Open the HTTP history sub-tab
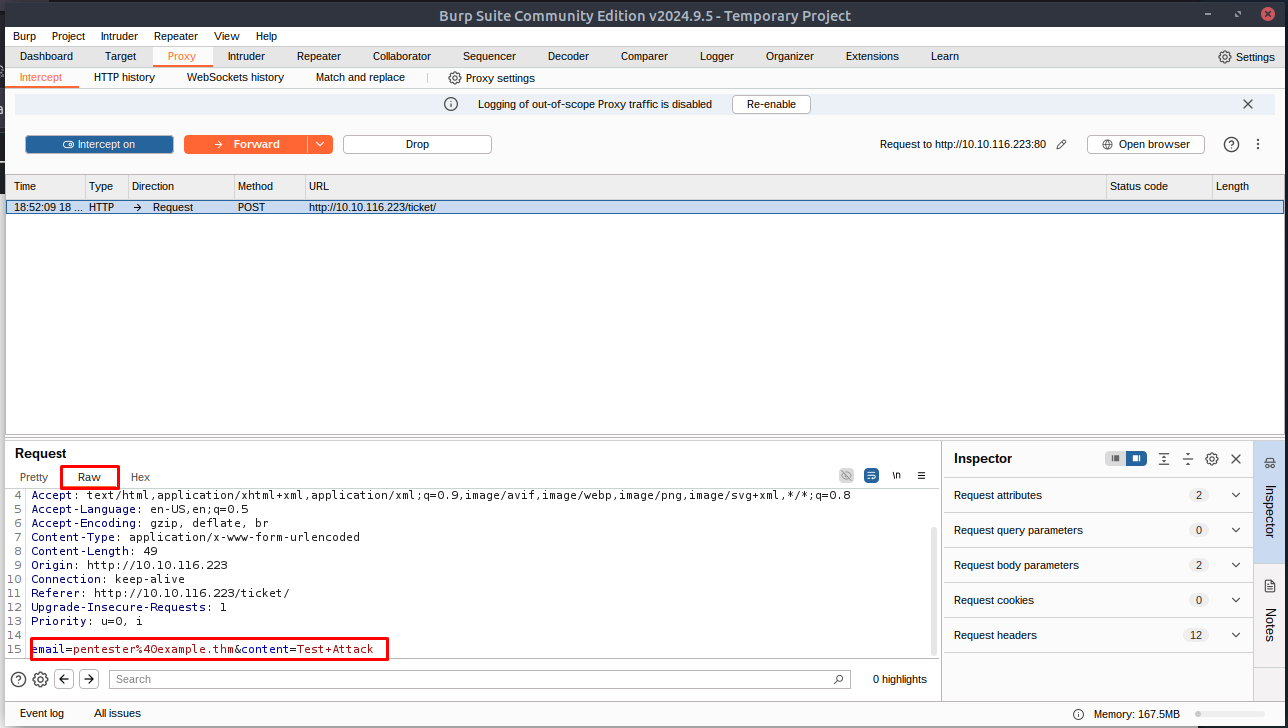Screen dimensions: 1288x728 (x=124, y=78)
